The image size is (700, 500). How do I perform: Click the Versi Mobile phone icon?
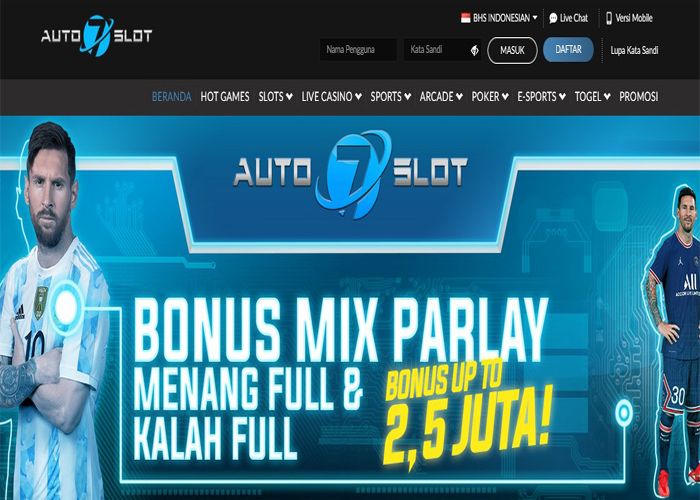(609, 18)
